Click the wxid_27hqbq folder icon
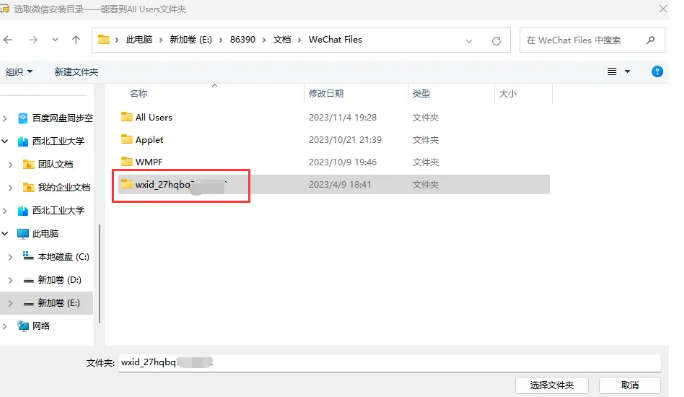The image size is (684, 397). coord(127,184)
